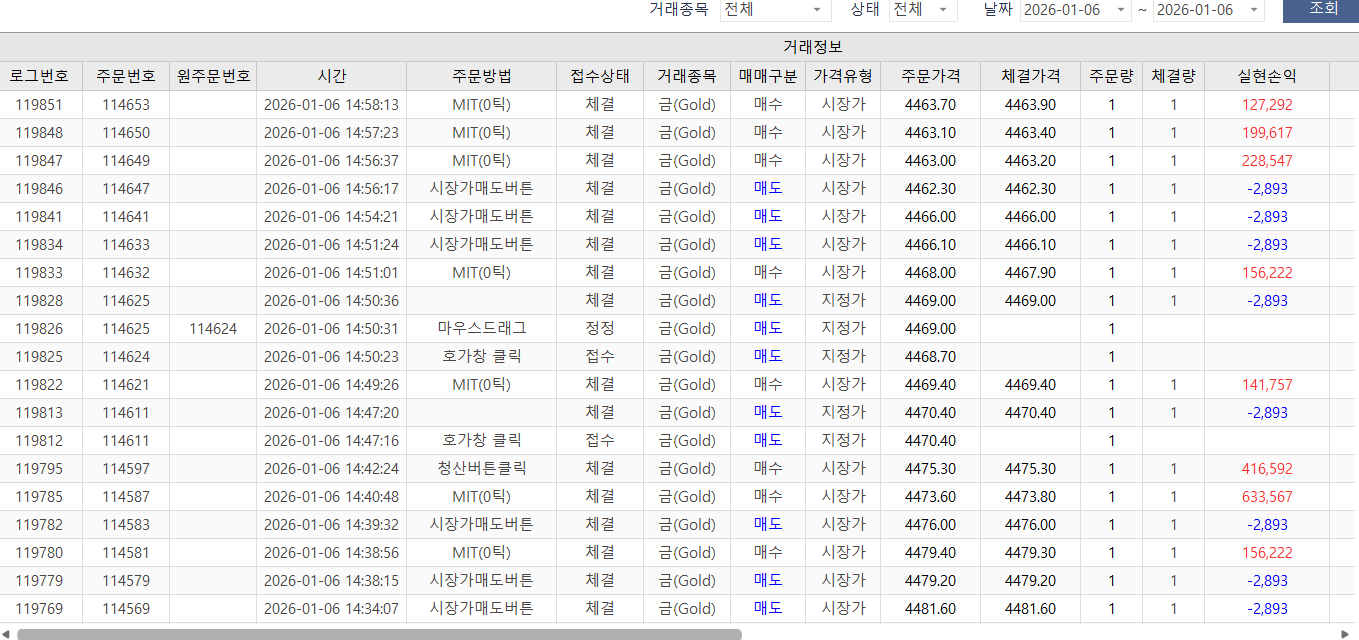Image resolution: width=1359 pixels, height=640 pixels.
Task: Click 매도 in row 119841
Action: point(768,217)
